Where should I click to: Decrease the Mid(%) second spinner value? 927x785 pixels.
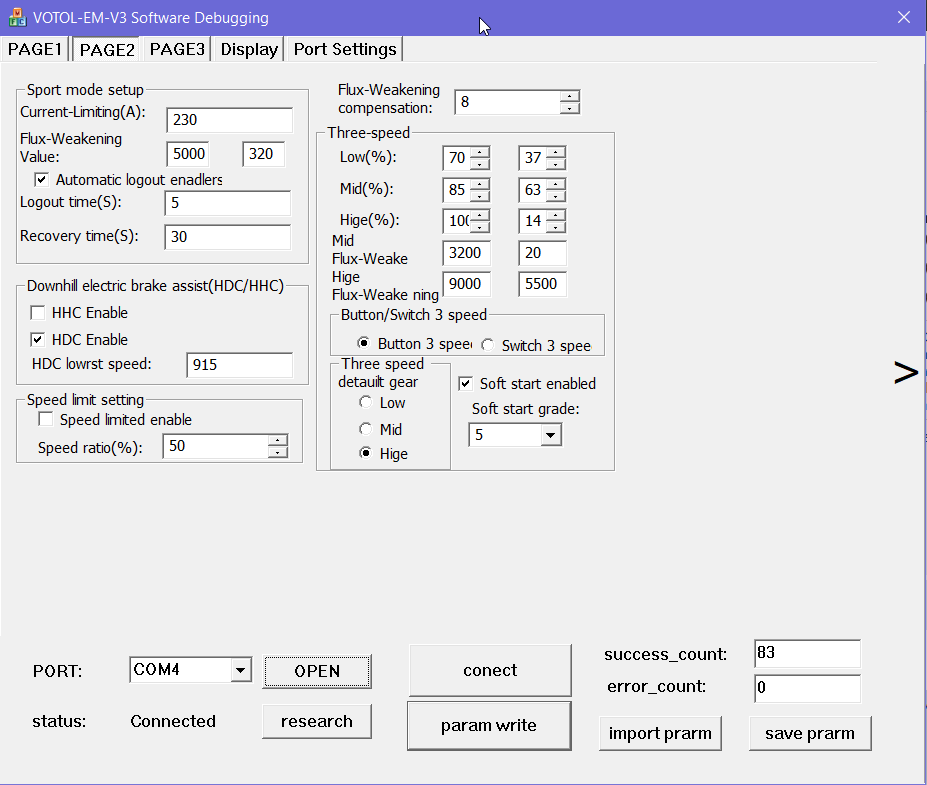556,196
